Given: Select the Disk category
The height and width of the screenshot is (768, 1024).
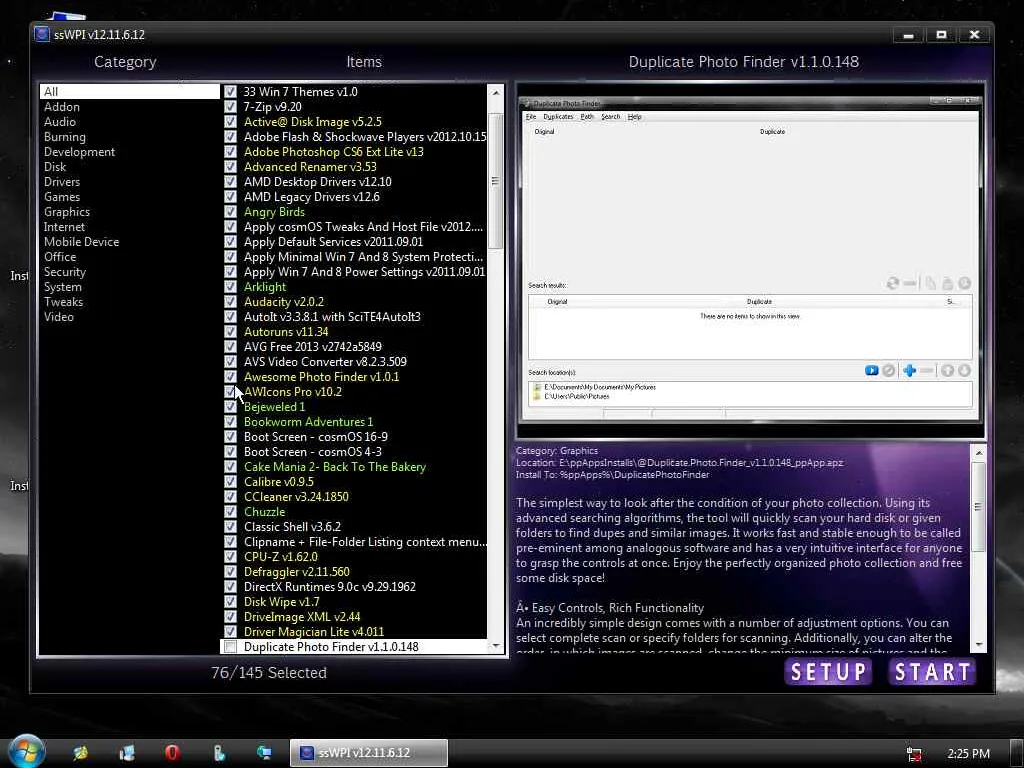Looking at the screenshot, I should point(55,167).
